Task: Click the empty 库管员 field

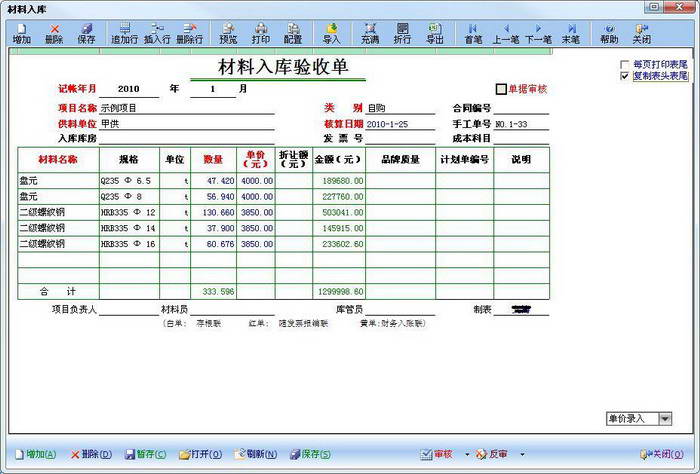Action: [400, 309]
